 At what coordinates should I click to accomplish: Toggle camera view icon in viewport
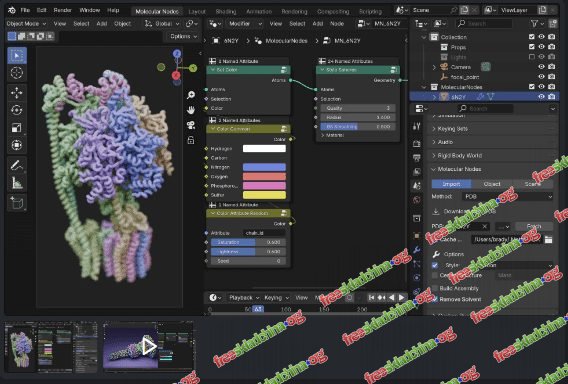coord(191,125)
